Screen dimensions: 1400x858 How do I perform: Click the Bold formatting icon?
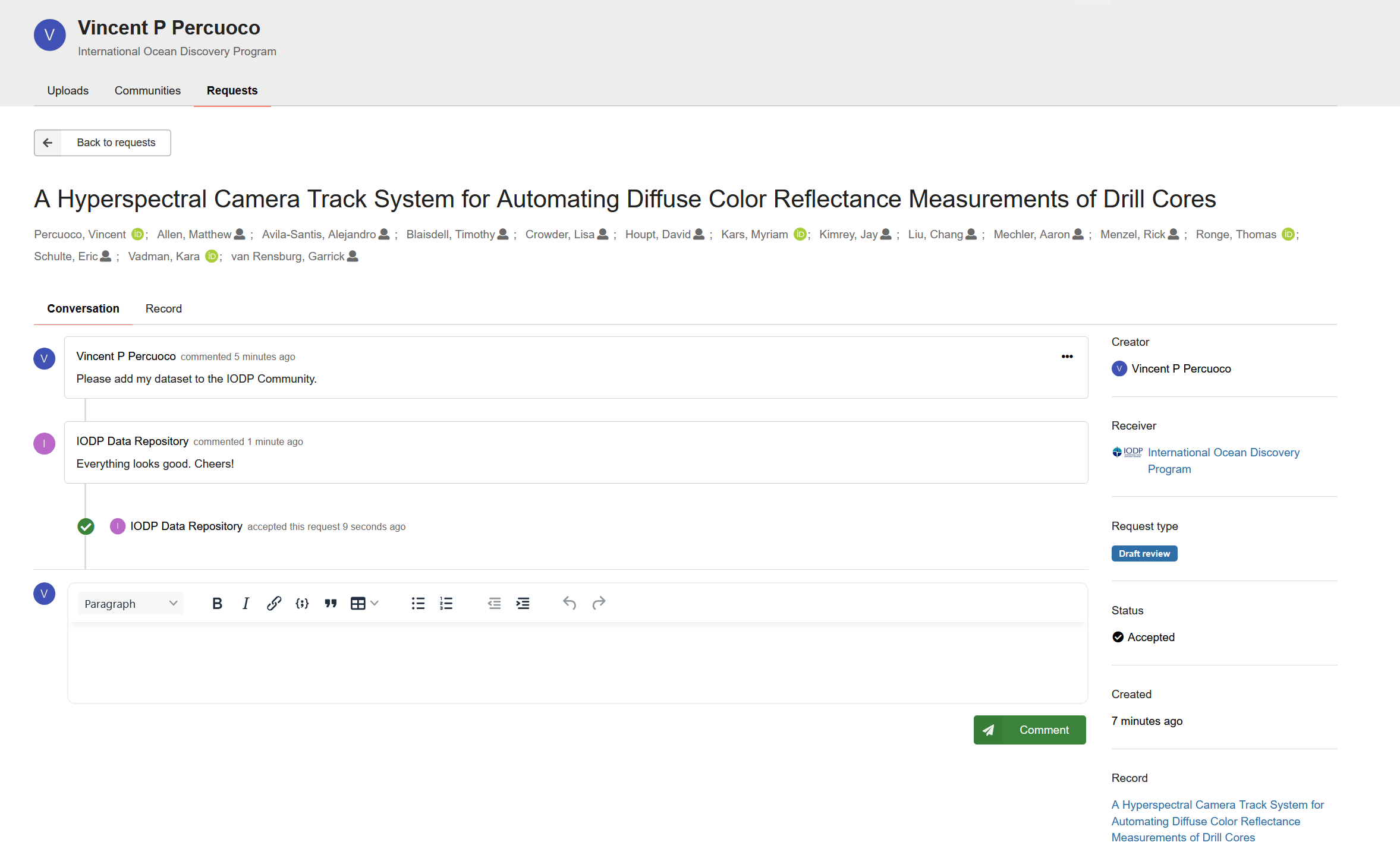tap(217, 604)
